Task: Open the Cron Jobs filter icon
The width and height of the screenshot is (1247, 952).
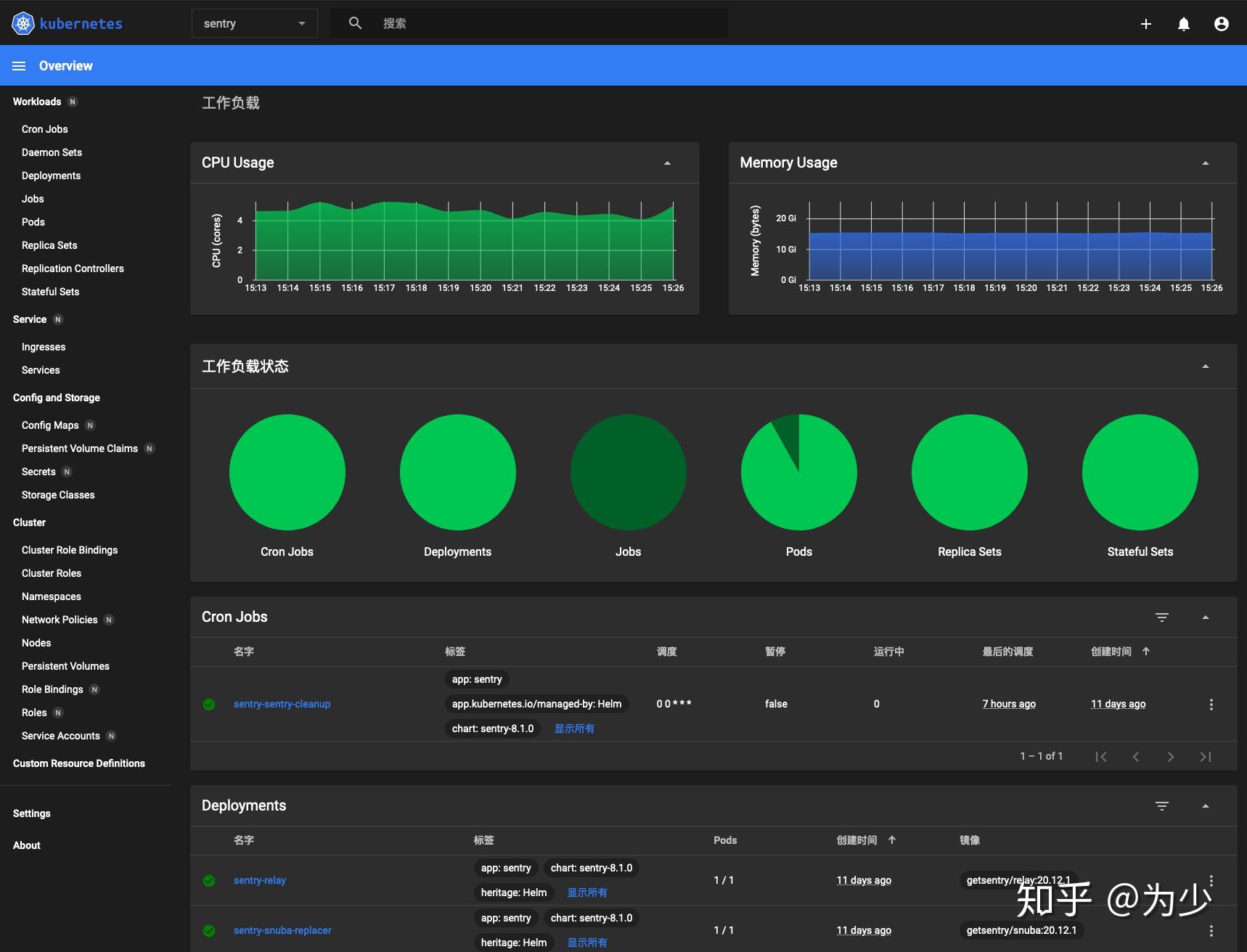Action: [1162, 617]
